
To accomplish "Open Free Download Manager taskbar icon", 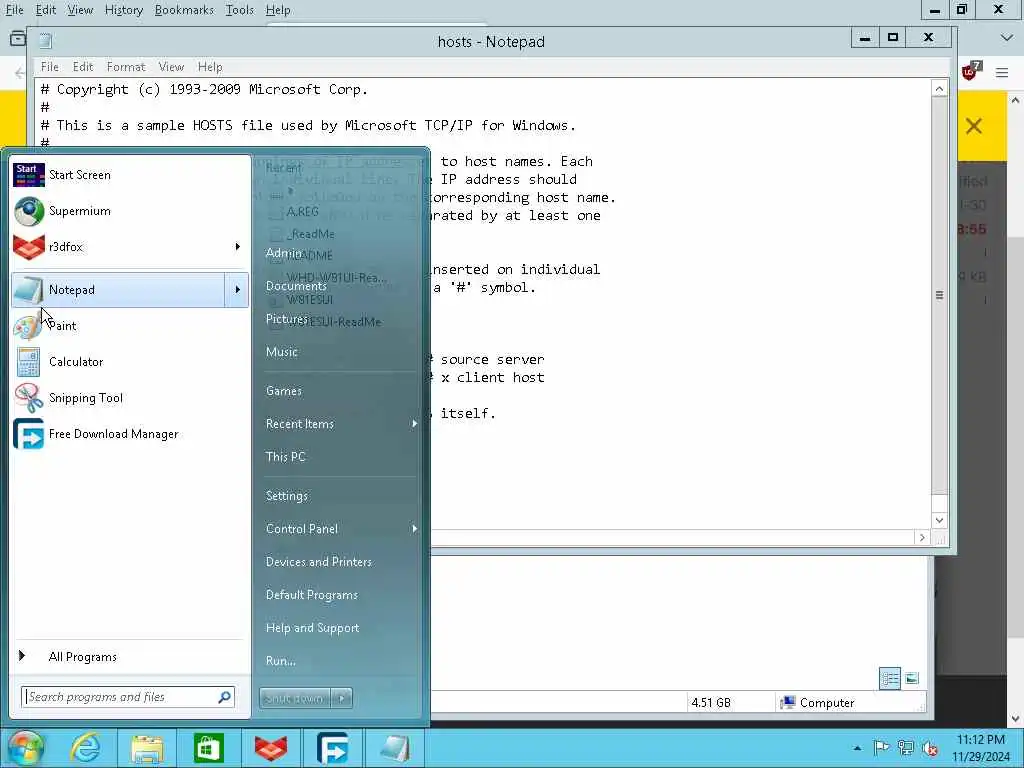I will click(332, 748).
